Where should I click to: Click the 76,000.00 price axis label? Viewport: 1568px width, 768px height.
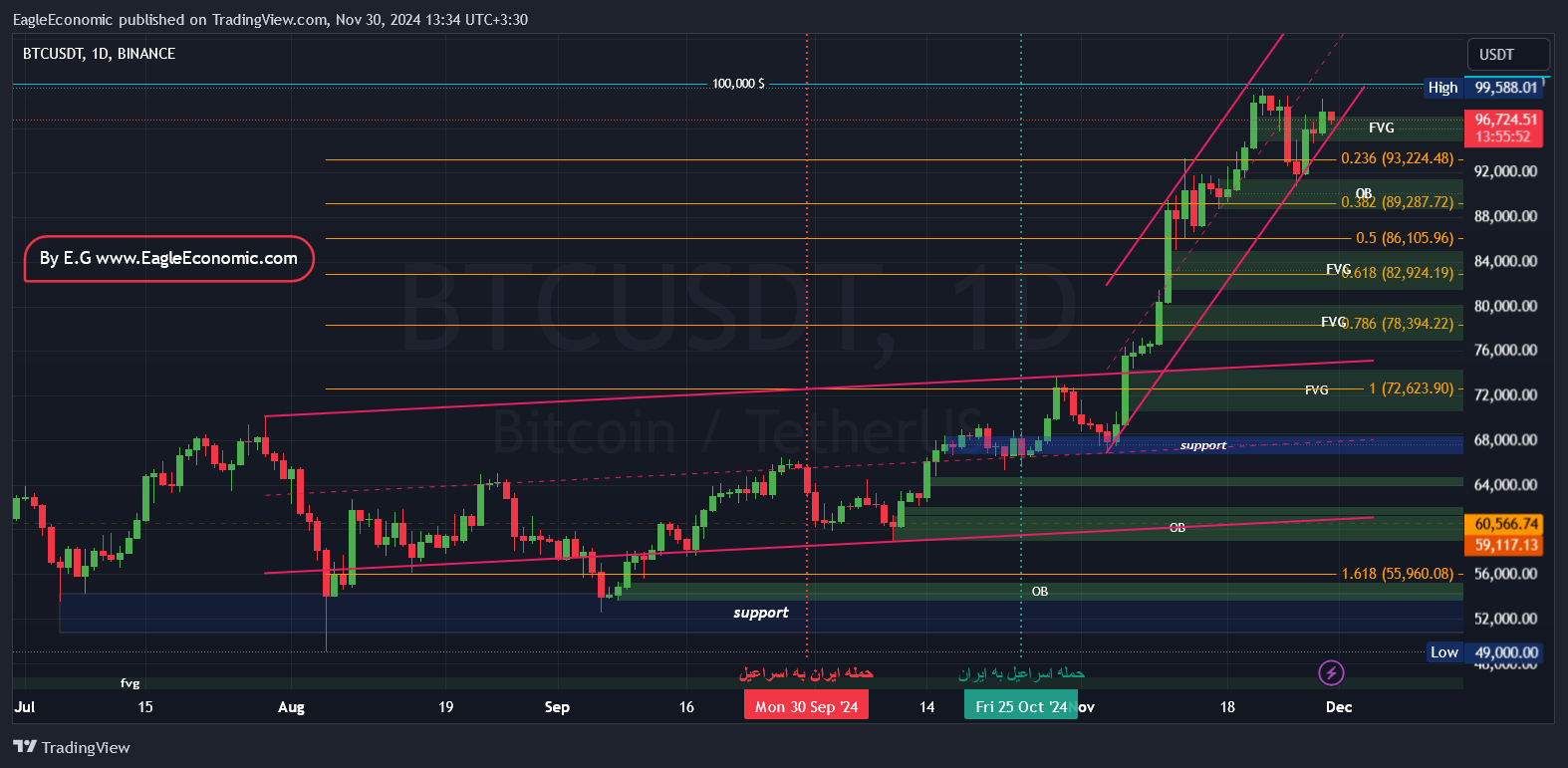point(1505,350)
